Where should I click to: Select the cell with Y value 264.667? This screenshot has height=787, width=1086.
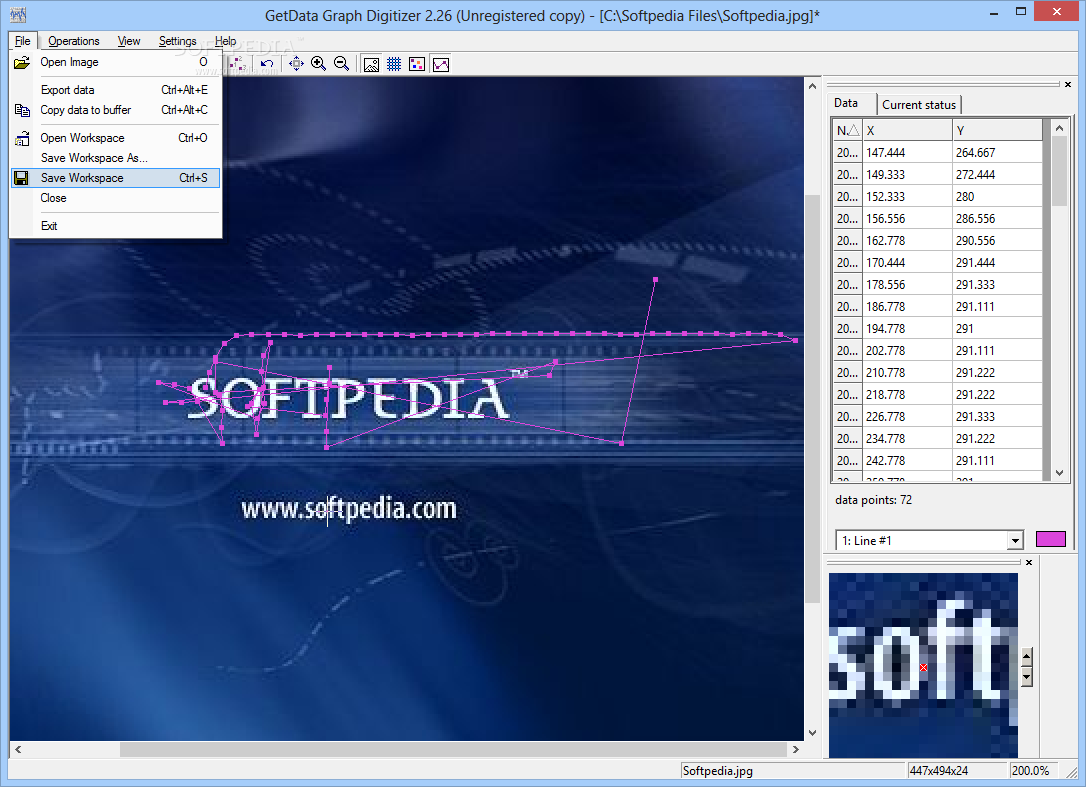tap(997, 152)
